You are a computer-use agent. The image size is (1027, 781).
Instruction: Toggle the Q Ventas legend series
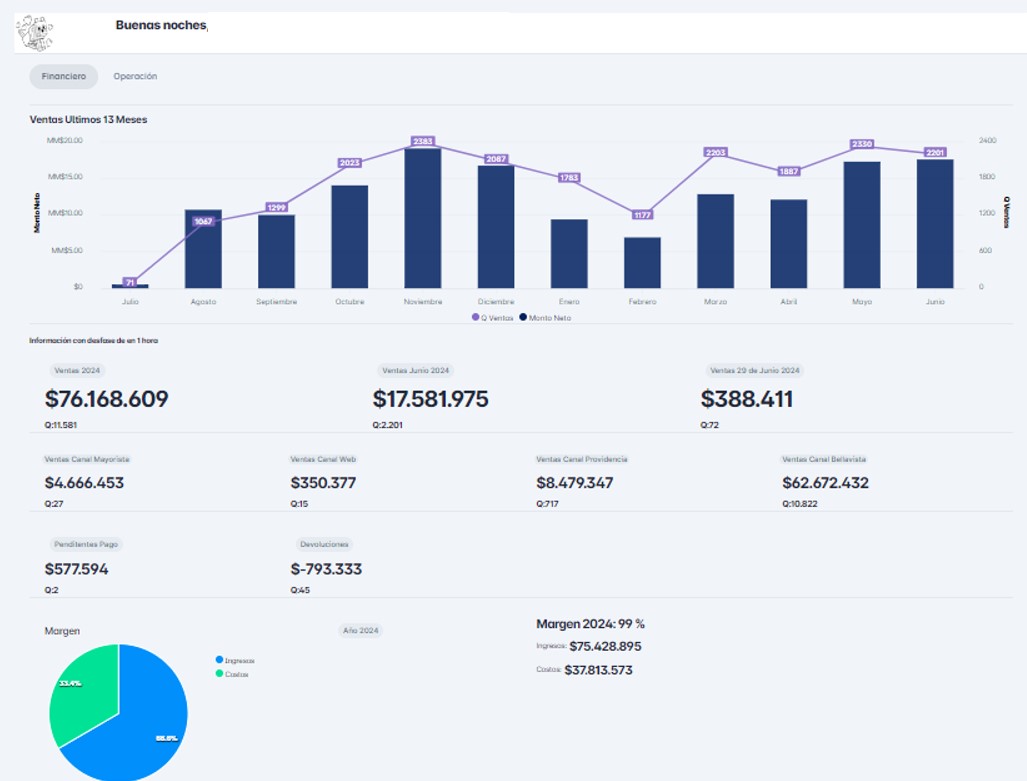pyautogui.click(x=494, y=317)
